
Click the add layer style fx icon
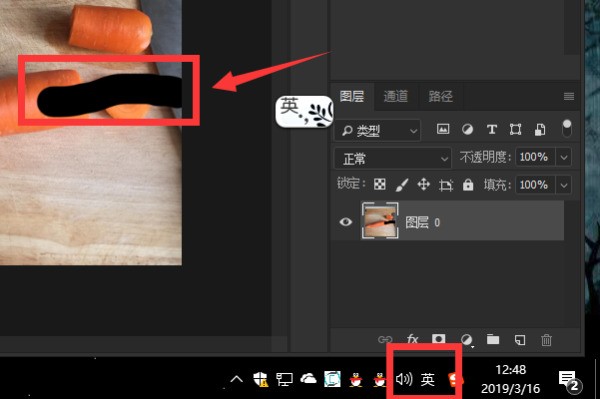(x=412, y=339)
